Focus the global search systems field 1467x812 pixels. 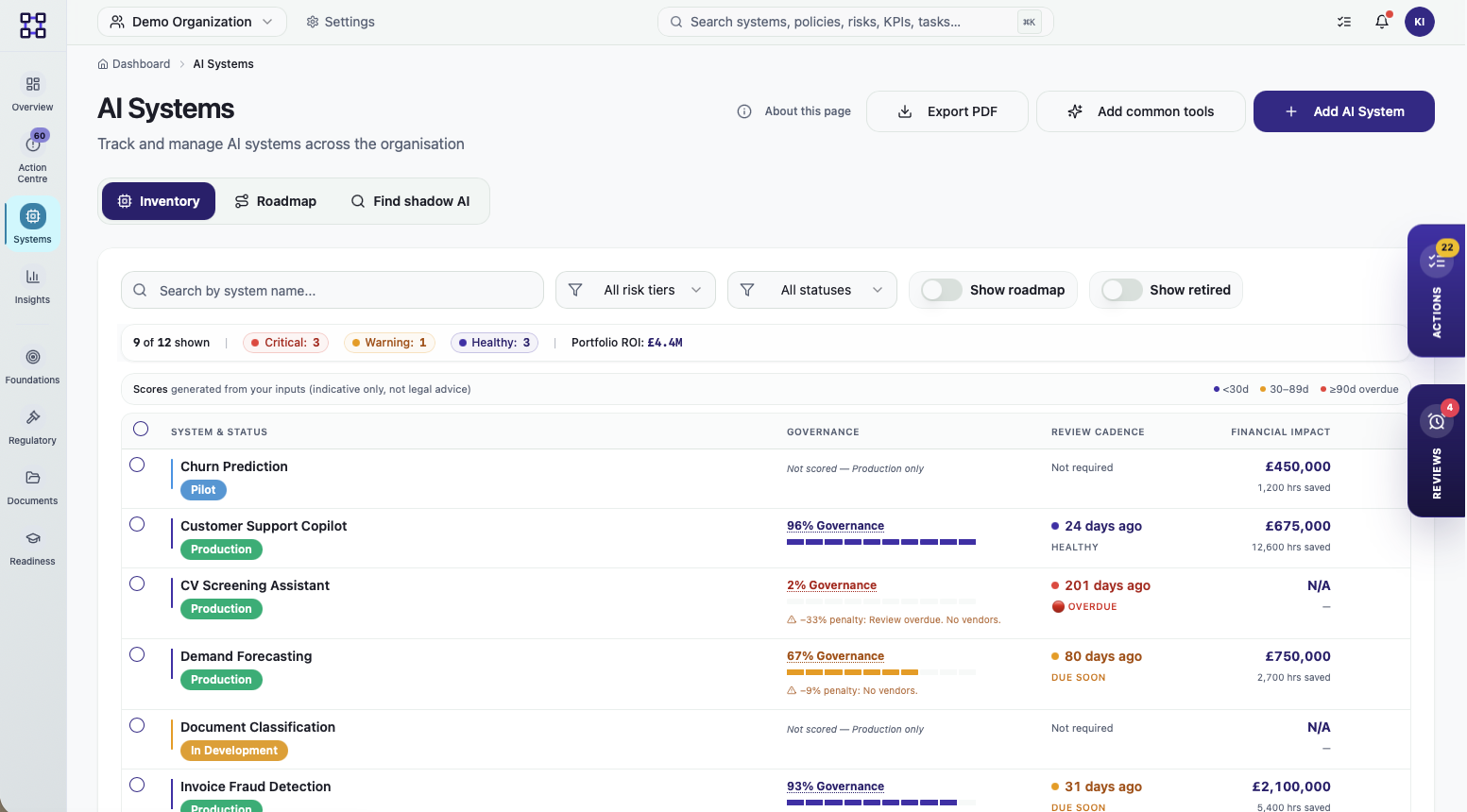click(856, 22)
